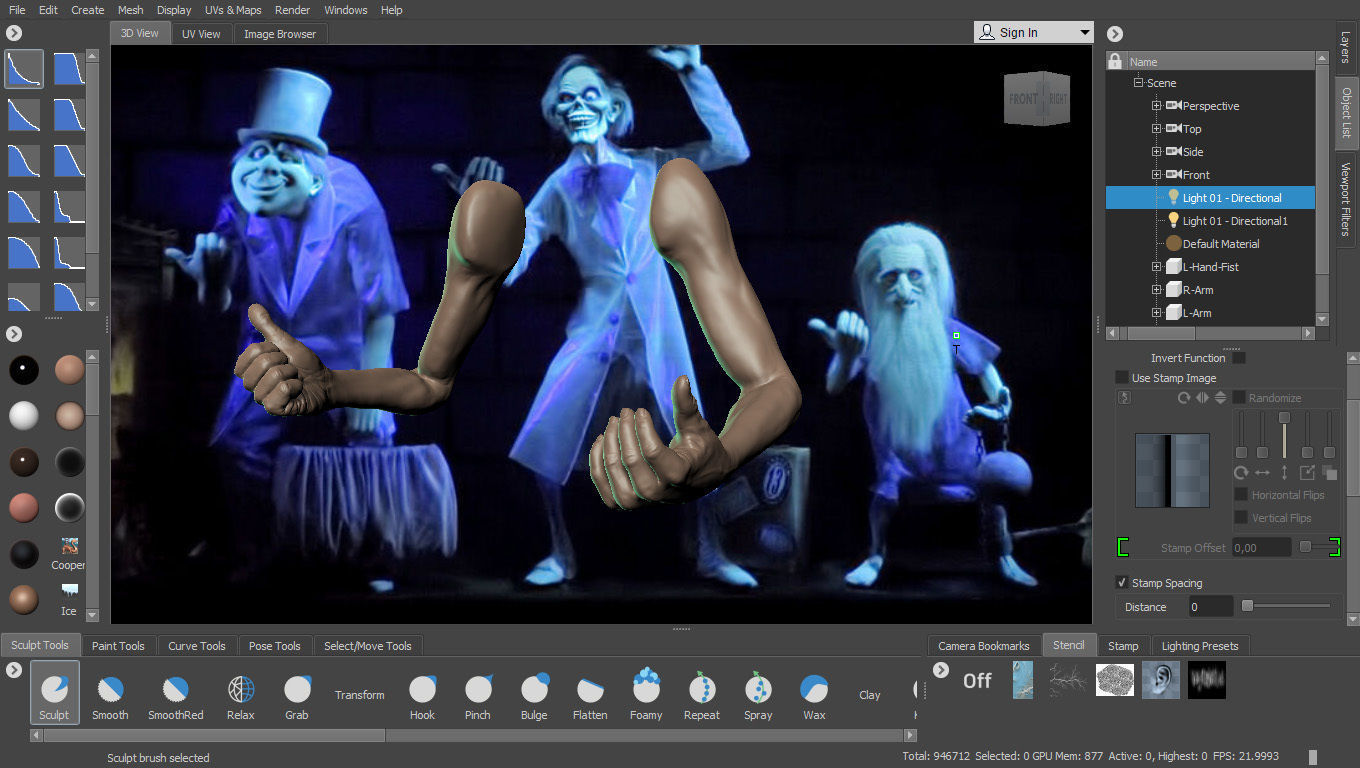
Task: Open the Lighting Presets tab
Action: pyautogui.click(x=1200, y=646)
